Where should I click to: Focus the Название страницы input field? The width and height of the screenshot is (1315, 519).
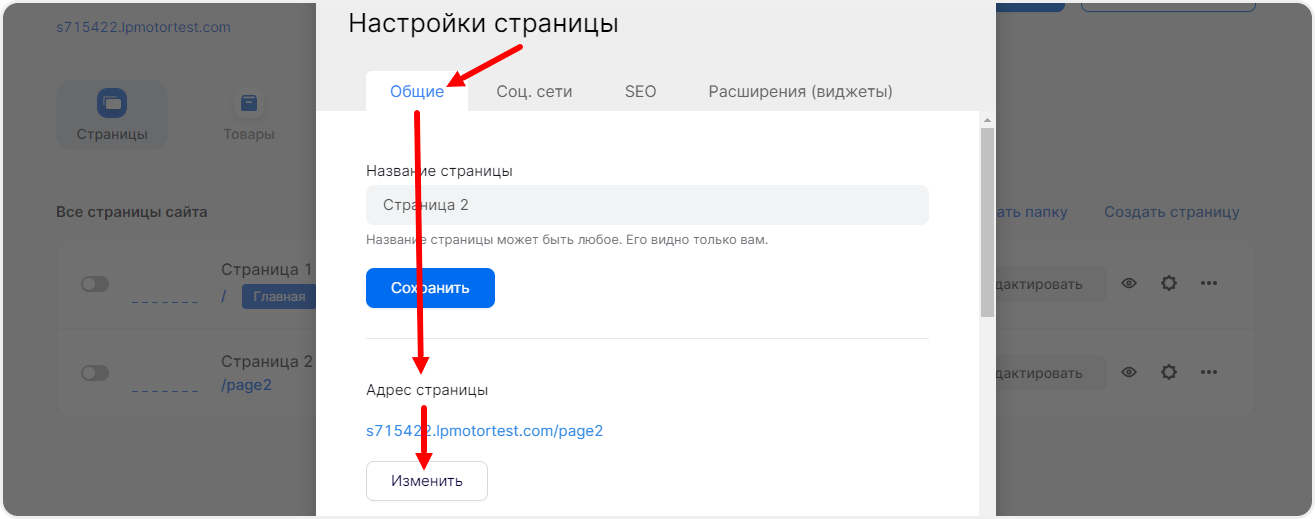(647, 205)
